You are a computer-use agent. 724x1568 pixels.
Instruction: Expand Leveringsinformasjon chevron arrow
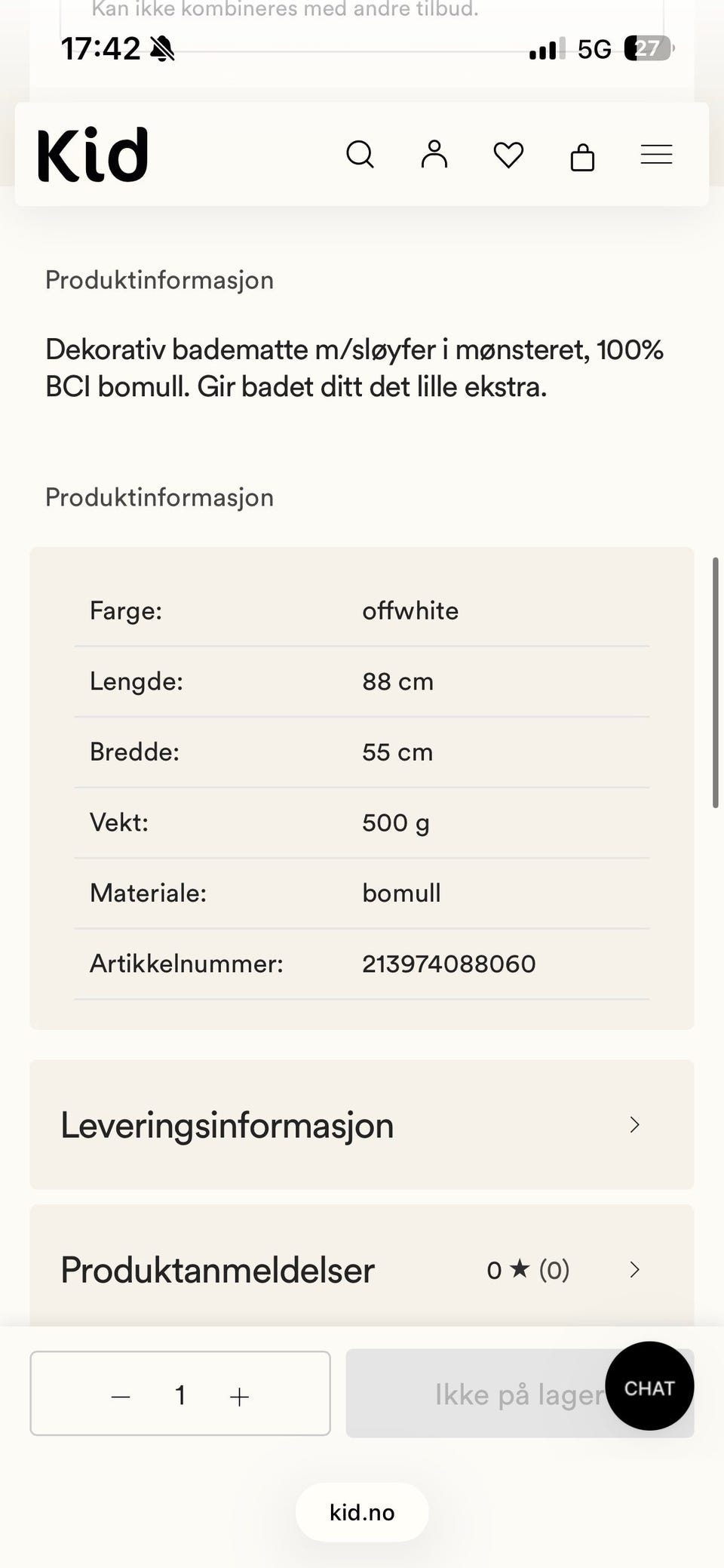point(635,1124)
